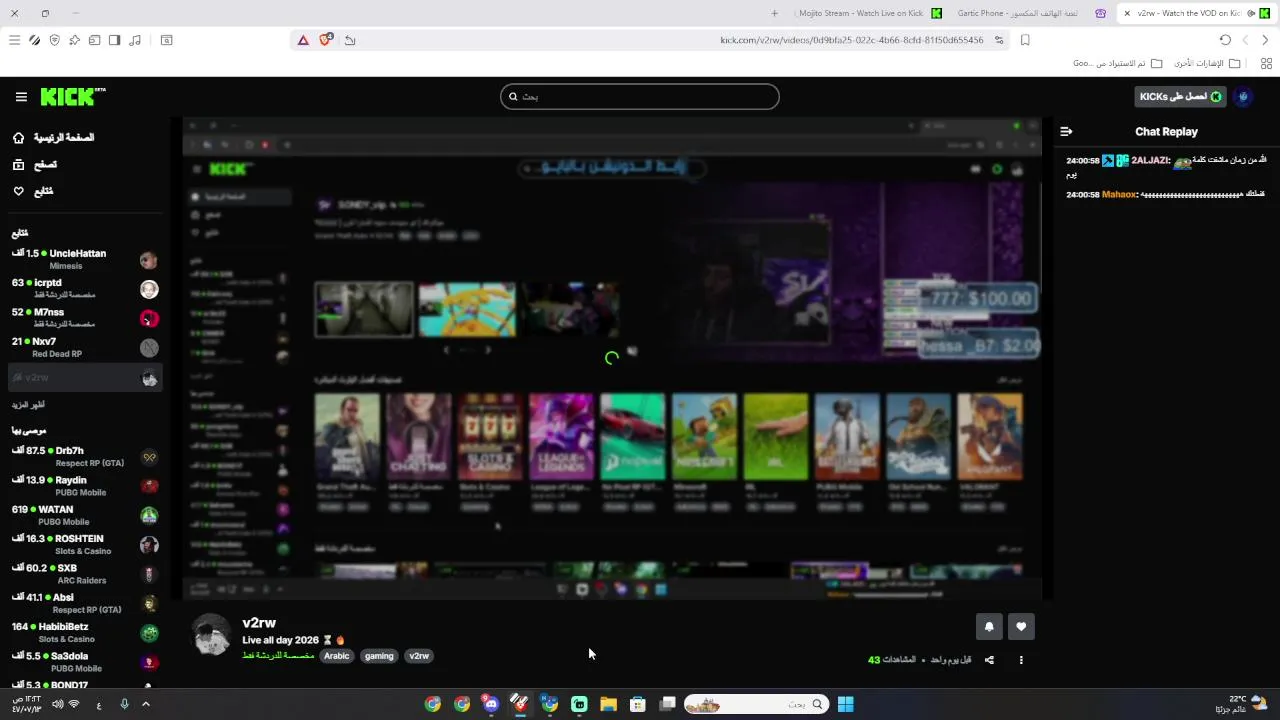
Task: Open the imported bookmarks folder
Action: click(x=1118, y=63)
